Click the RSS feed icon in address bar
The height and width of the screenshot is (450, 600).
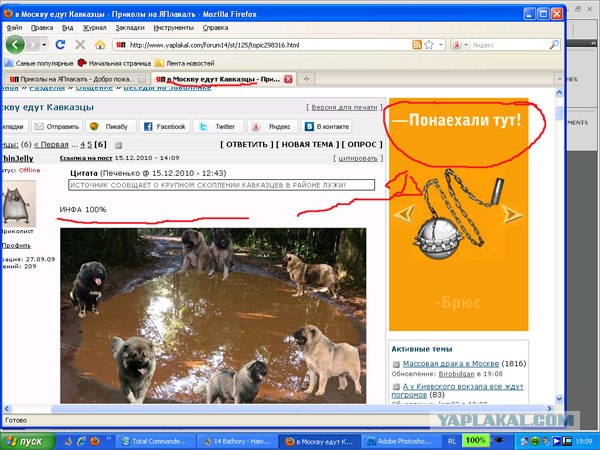click(x=417, y=45)
